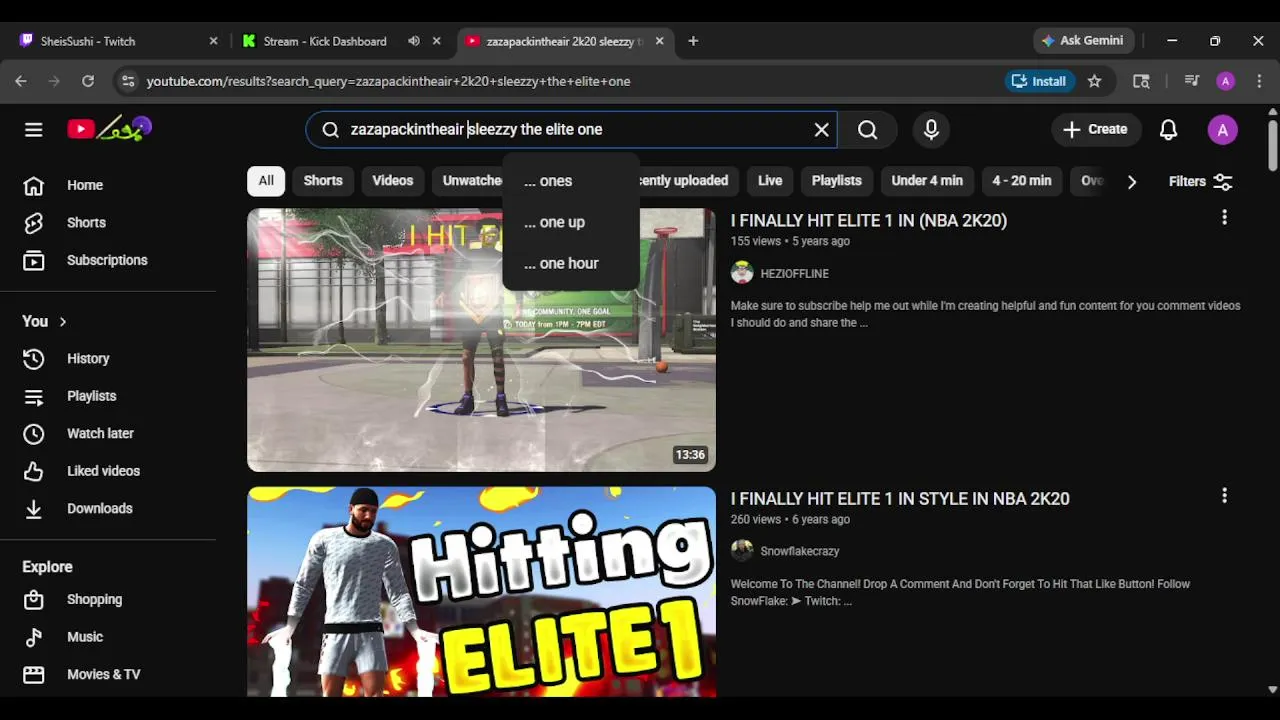Screen dimensions: 1280x720
Task: Open Subscriptions label text
Action: (107, 260)
